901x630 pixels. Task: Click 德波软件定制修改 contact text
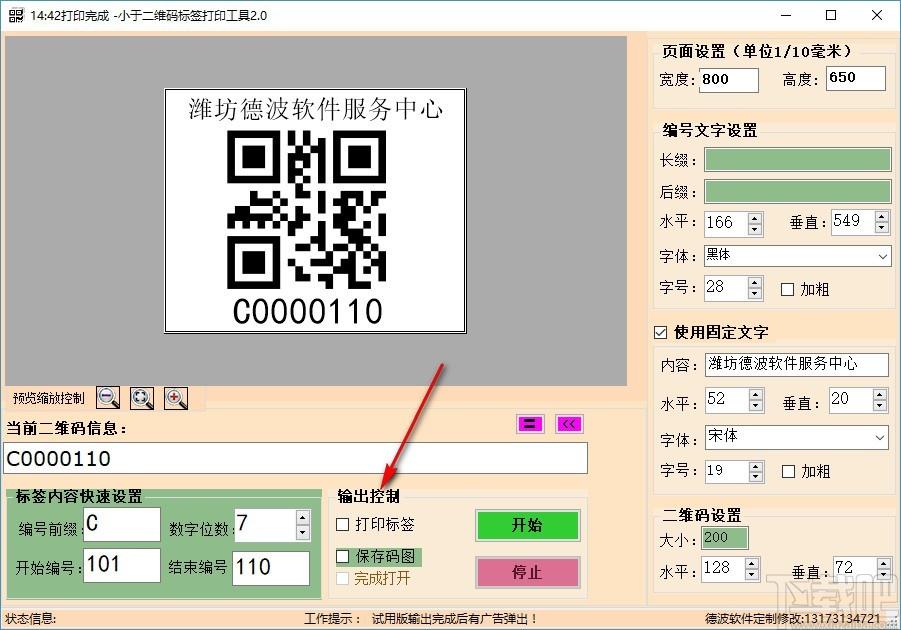click(x=793, y=619)
